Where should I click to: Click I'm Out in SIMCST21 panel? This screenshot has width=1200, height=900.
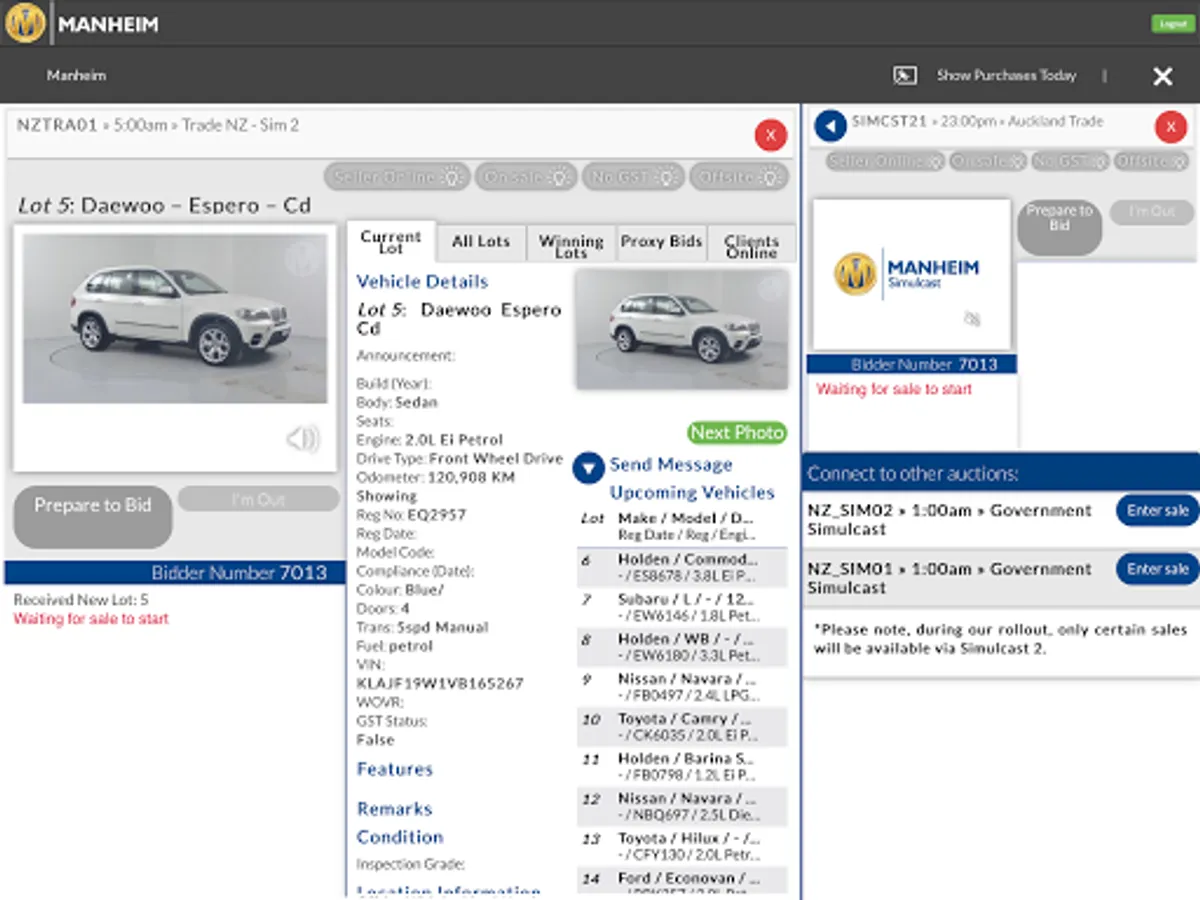point(1152,212)
